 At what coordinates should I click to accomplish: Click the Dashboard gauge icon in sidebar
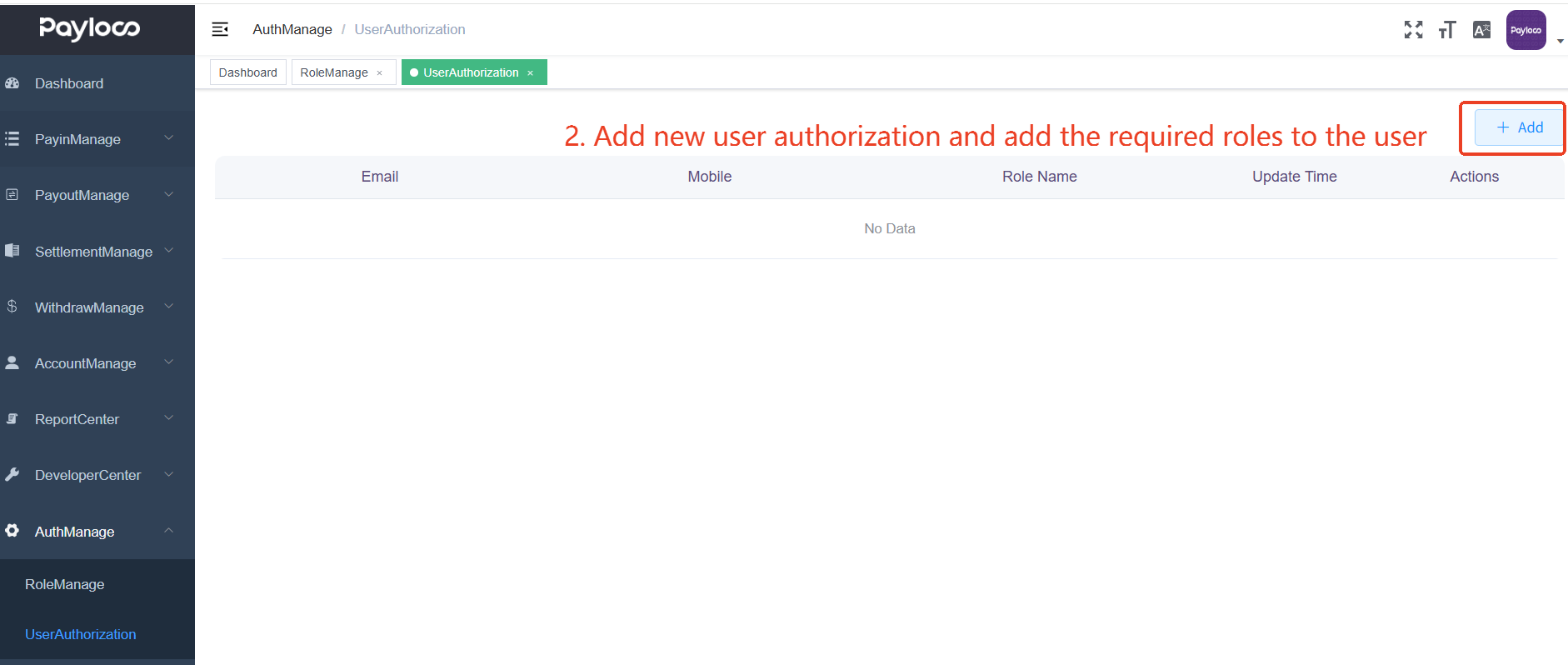click(x=12, y=83)
